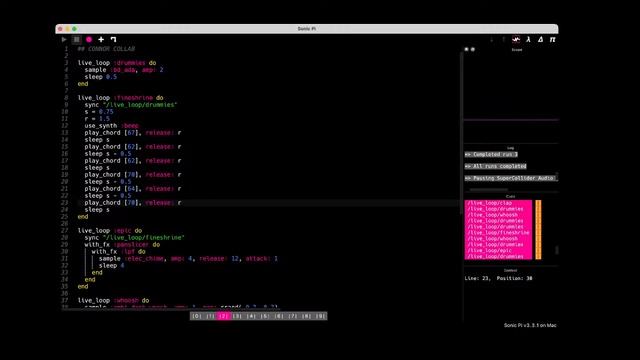The height and width of the screenshot is (360, 640).
Task: Click 'sleep 4' code line
Action: [x=111, y=265]
